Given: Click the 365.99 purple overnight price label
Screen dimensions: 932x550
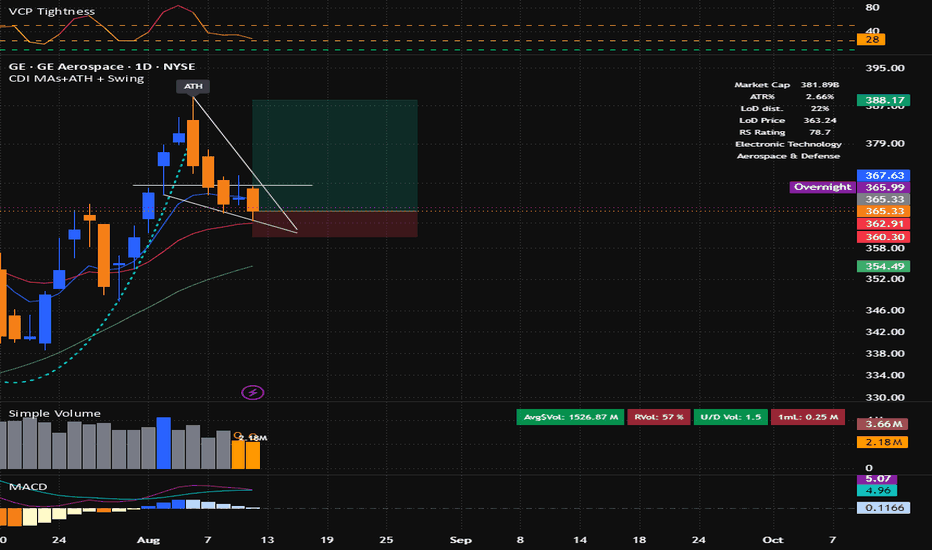Looking at the screenshot, I should [x=884, y=187].
